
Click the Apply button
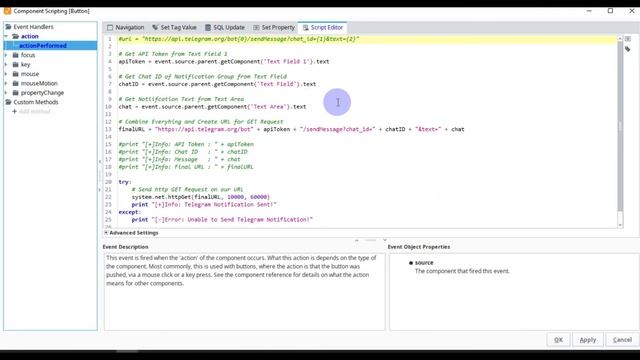tap(588, 340)
